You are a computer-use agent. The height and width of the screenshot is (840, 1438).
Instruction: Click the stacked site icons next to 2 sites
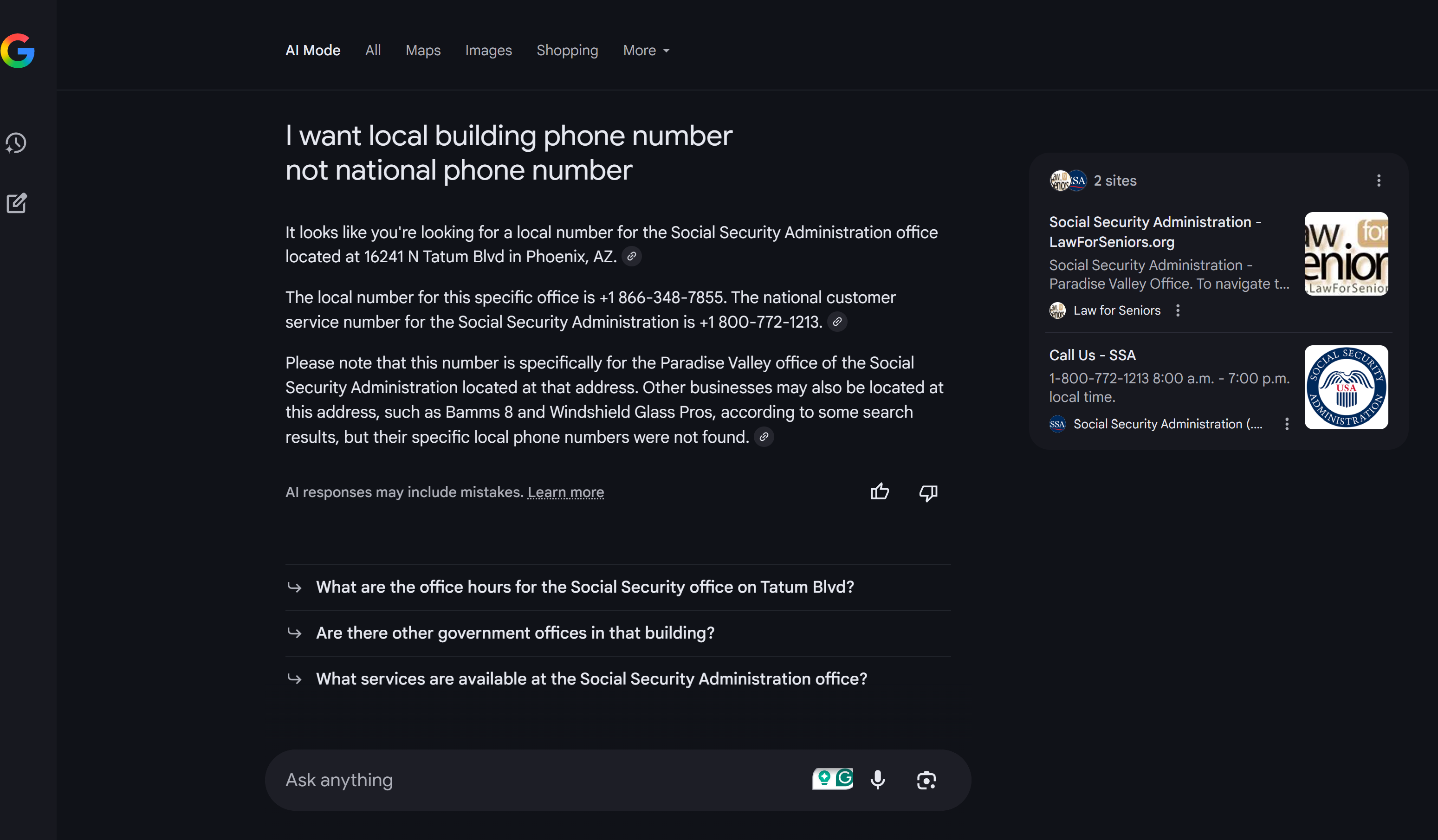1068,181
